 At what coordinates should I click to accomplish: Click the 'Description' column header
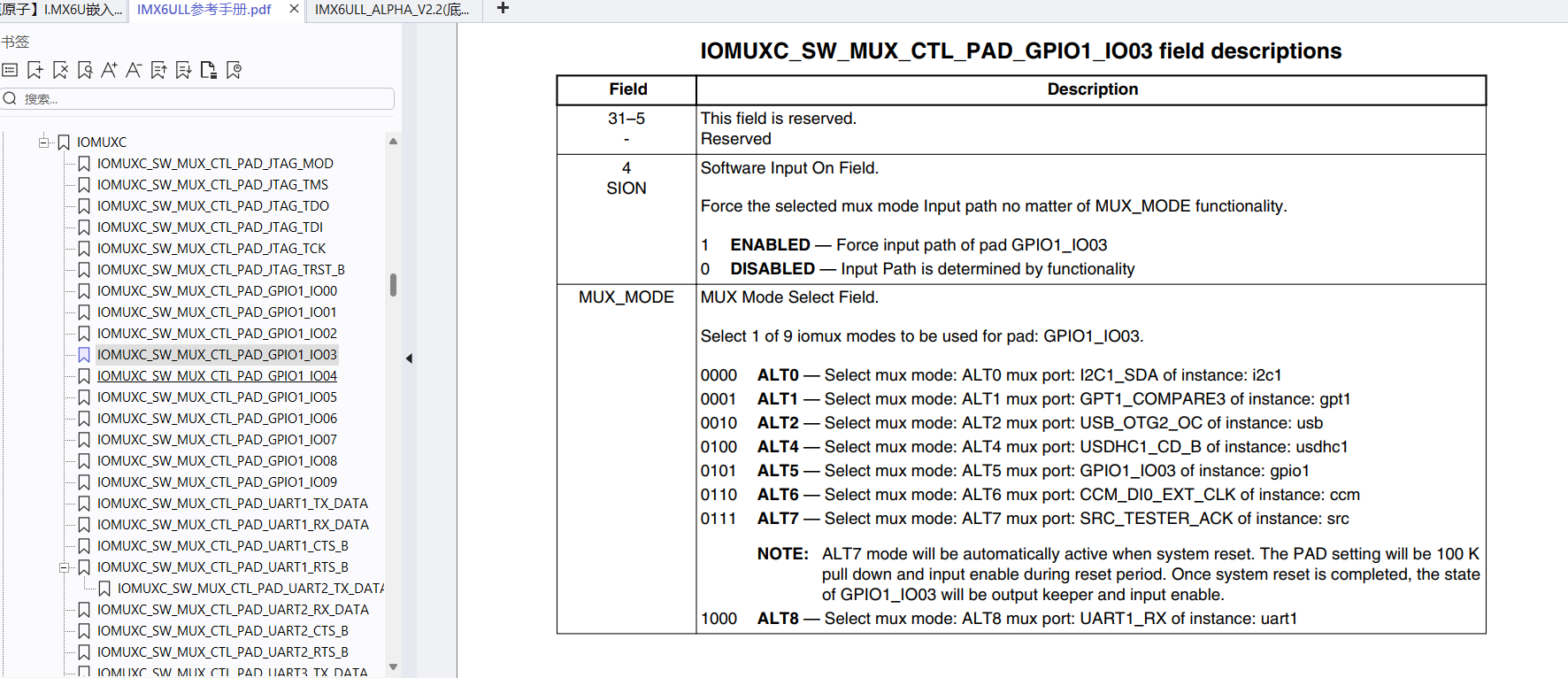tap(1092, 89)
